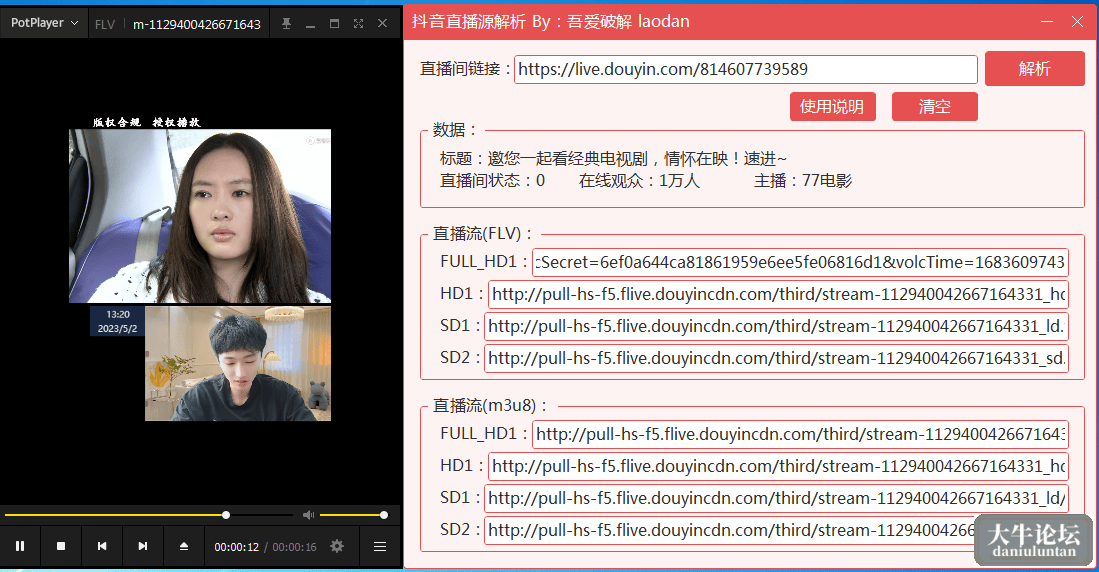Screen dimensions: 1099x572
Task: Click the m3u8 SD1 stream field
Action: click(x=777, y=498)
